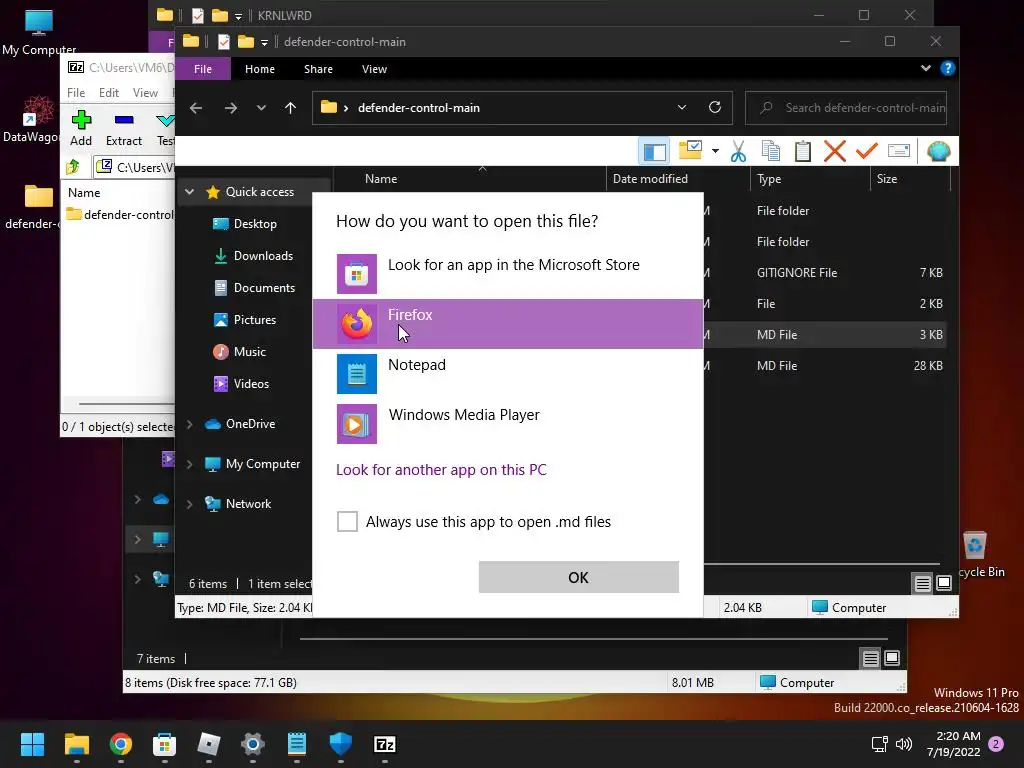Open dropdown arrow beside folder options icon
This screenshot has height=768, width=1024.
(x=715, y=152)
